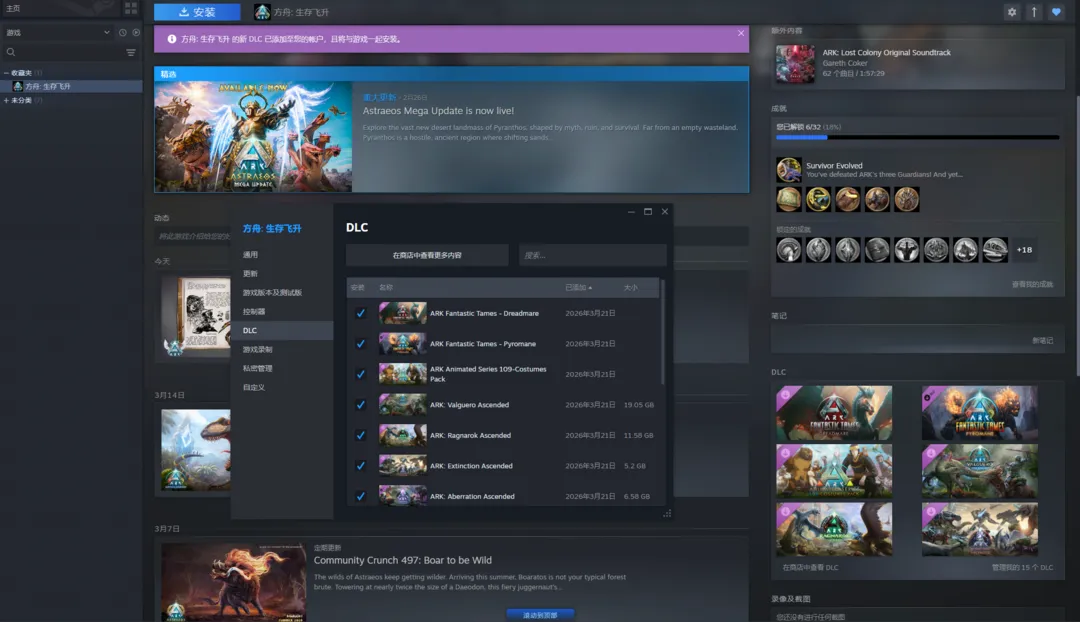Uncheck ARK Fantastic Tames - Dreadmare DLC
The width and height of the screenshot is (1080, 622).
coord(361,313)
